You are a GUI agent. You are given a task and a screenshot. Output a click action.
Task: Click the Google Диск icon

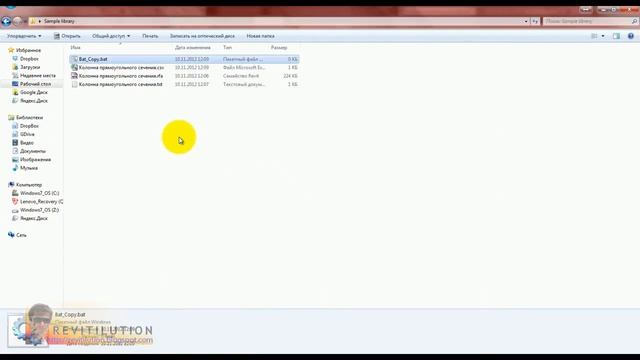click(x=15, y=92)
